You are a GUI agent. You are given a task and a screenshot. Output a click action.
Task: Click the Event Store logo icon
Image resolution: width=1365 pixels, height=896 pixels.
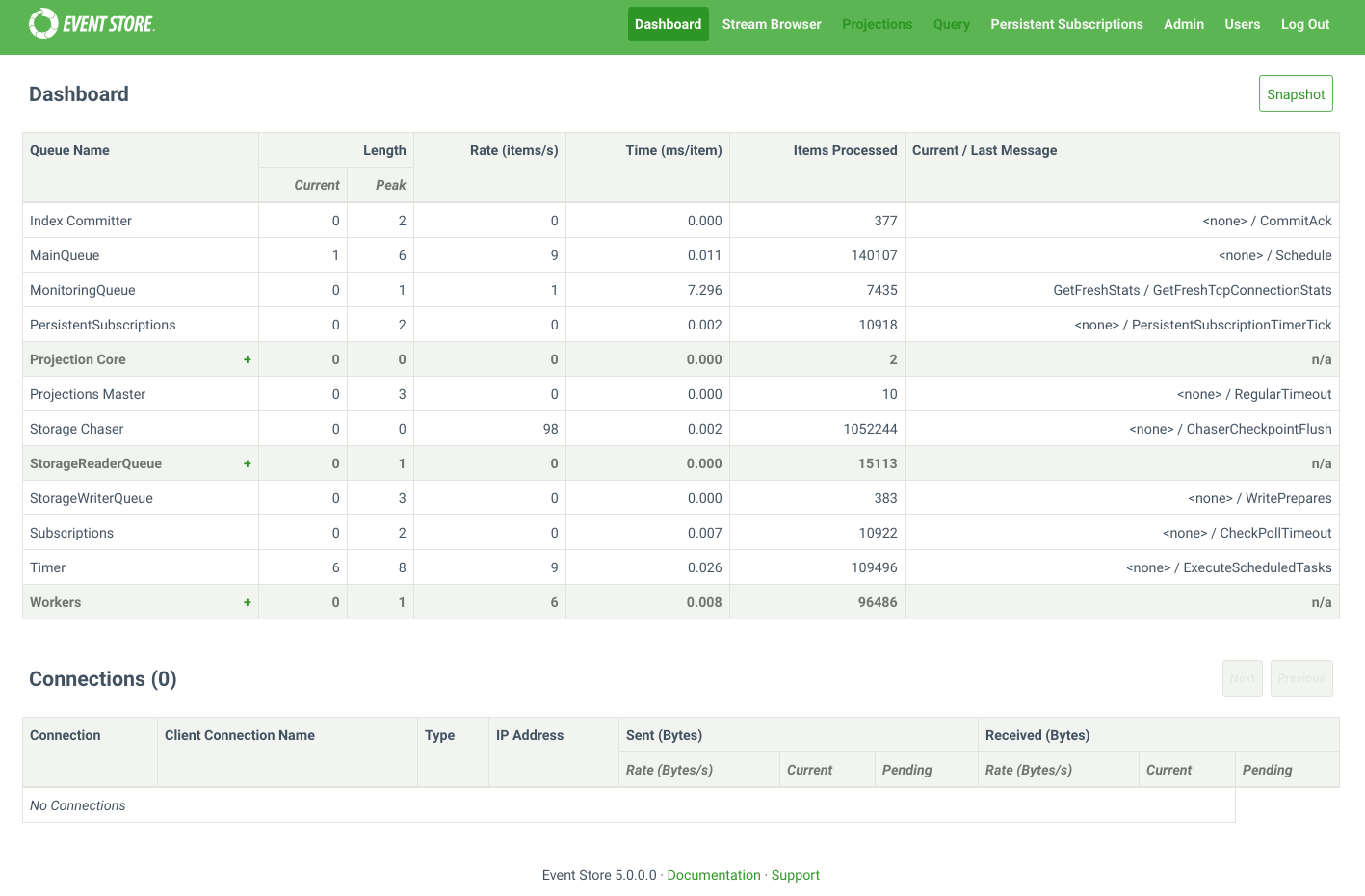pyautogui.click(x=42, y=22)
